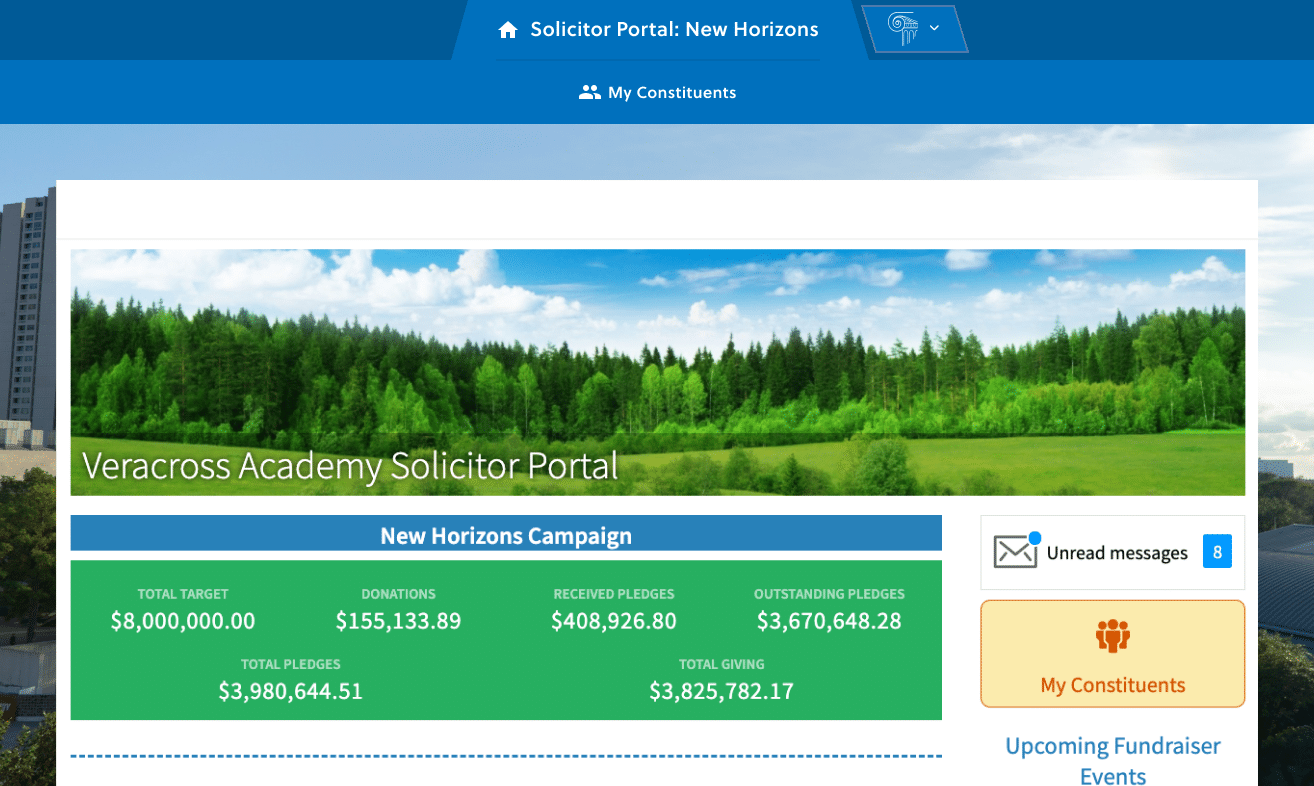Click the orange constituents group icon

tap(1112, 636)
